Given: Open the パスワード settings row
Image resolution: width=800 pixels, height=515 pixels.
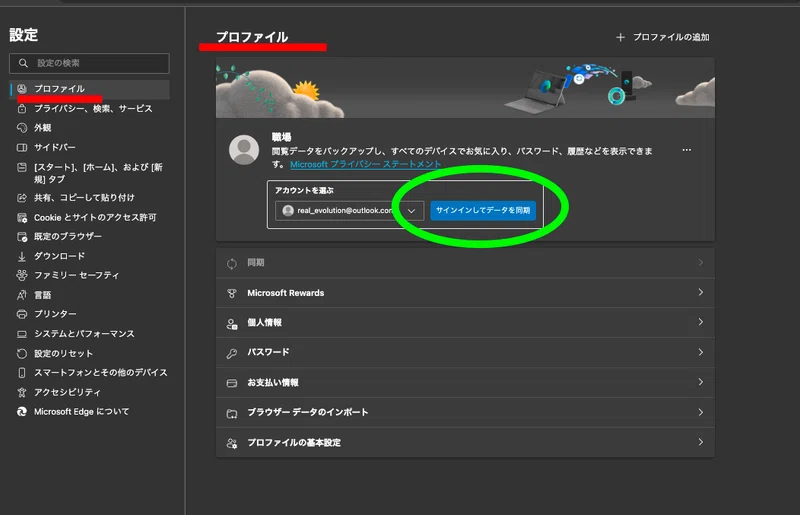Looking at the screenshot, I should [x=465, y=352].
